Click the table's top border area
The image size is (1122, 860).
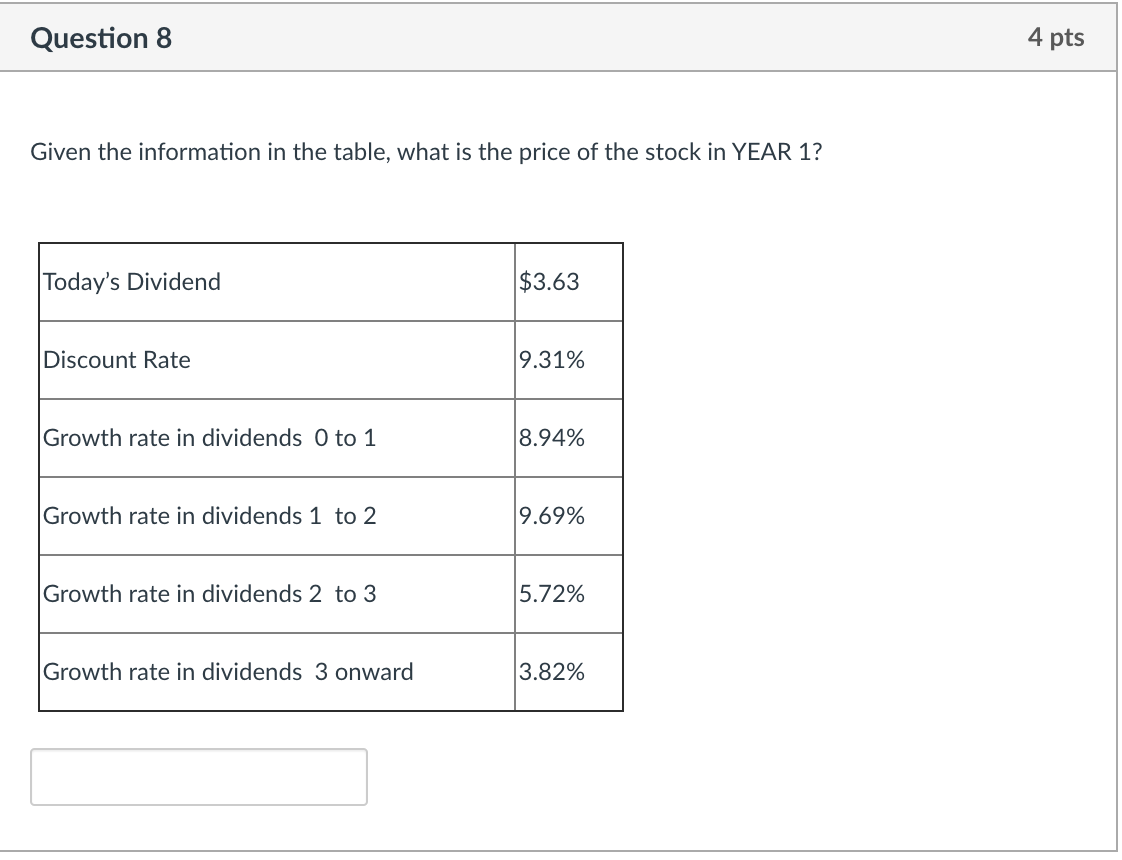pos(330,244)
